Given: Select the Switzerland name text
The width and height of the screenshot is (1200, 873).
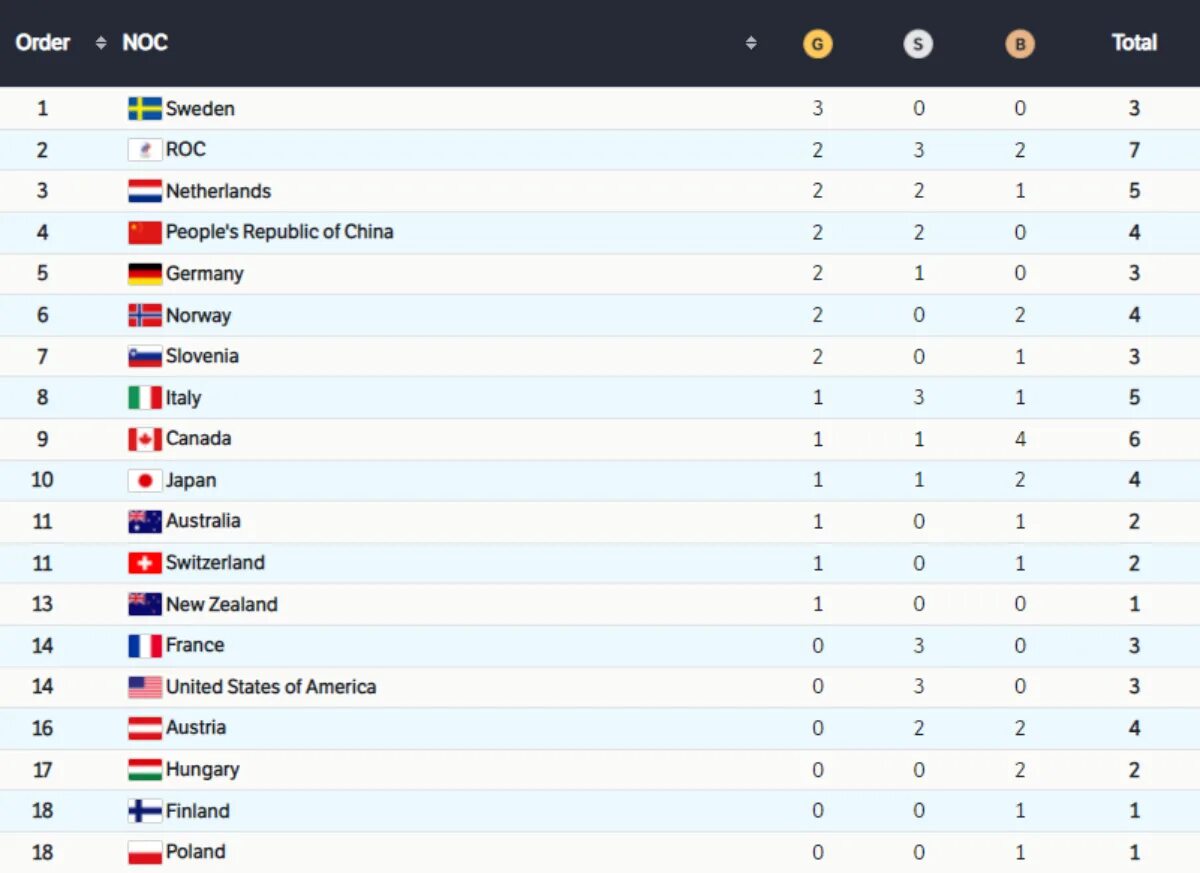Looking at the screenshot, I should coord(215,562).
